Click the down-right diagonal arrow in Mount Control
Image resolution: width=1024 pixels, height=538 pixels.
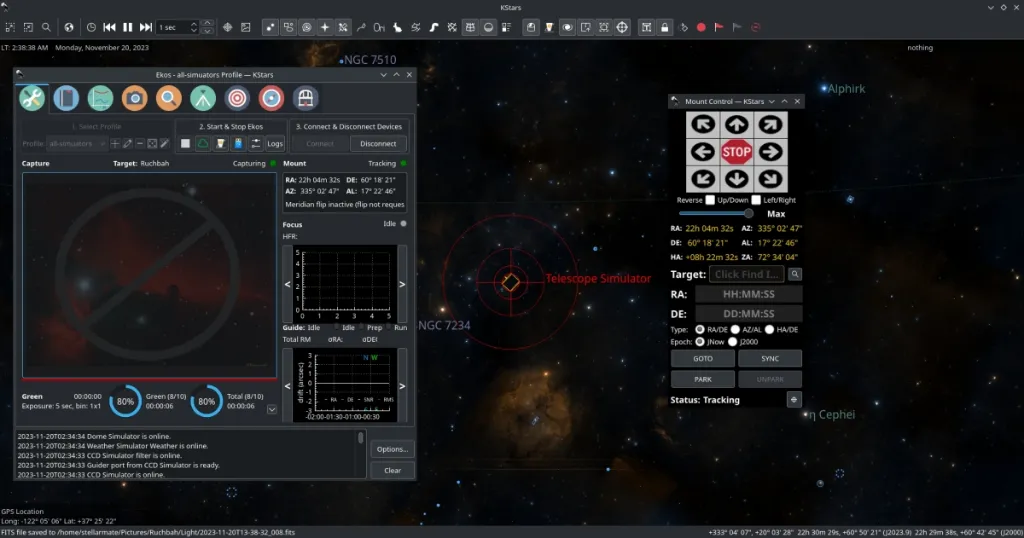771,179
